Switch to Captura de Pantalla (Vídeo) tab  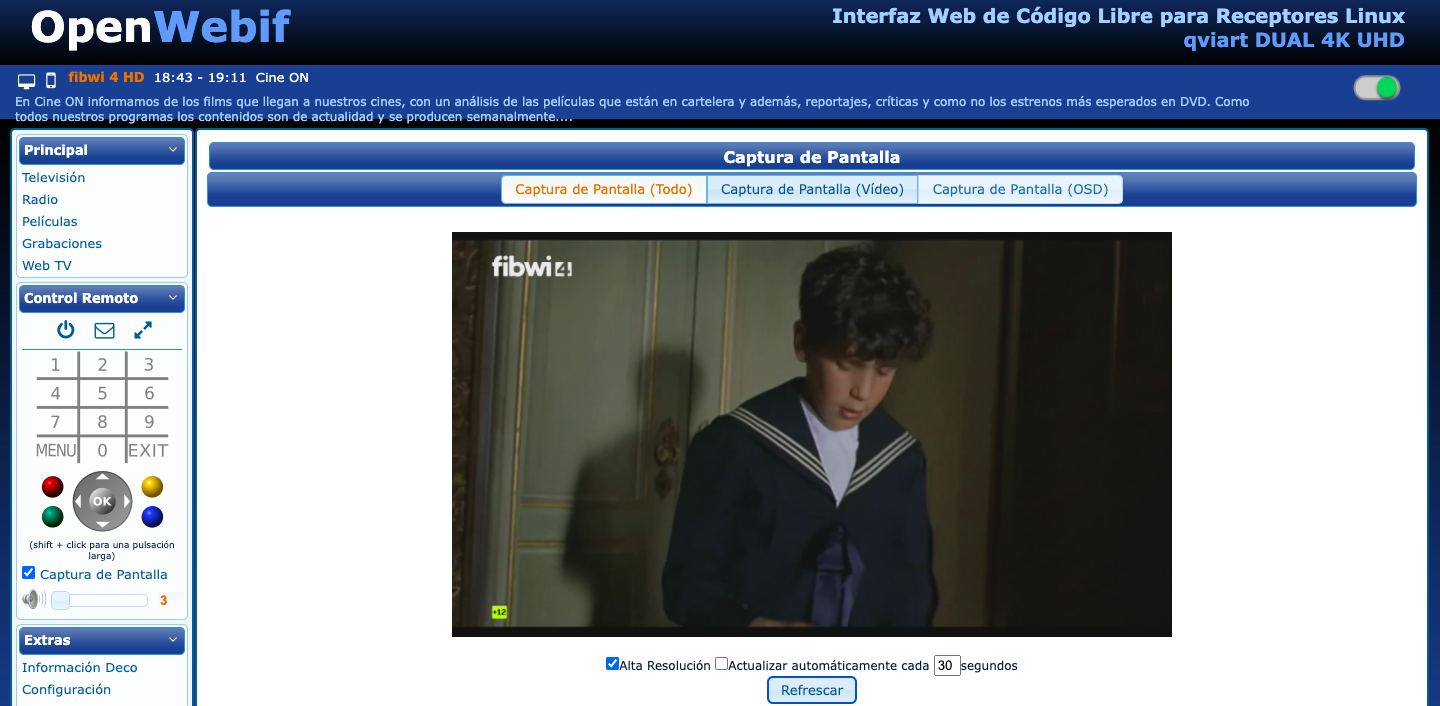point(812,190)
